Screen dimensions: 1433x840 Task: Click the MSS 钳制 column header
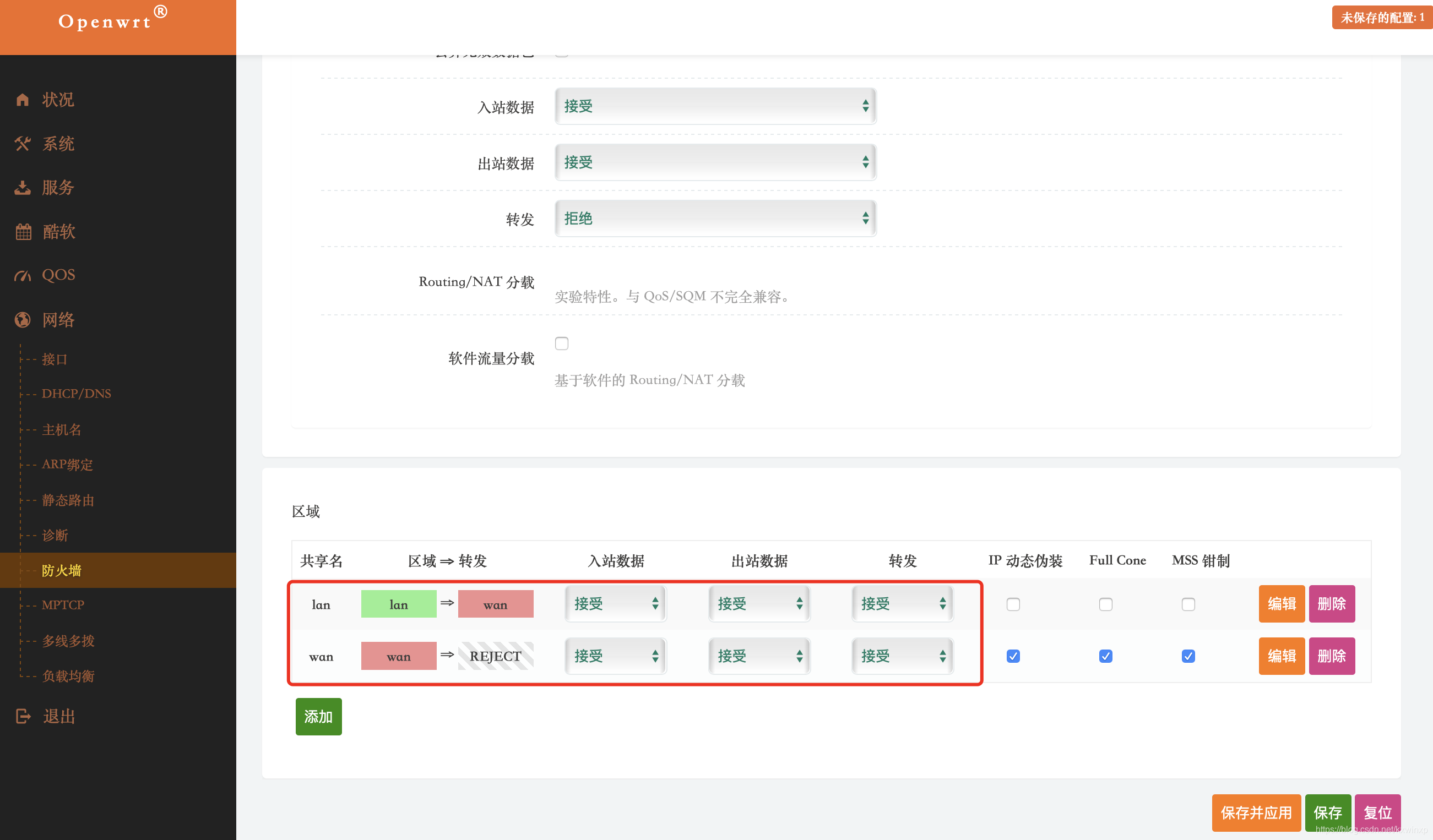(1201, 561)
